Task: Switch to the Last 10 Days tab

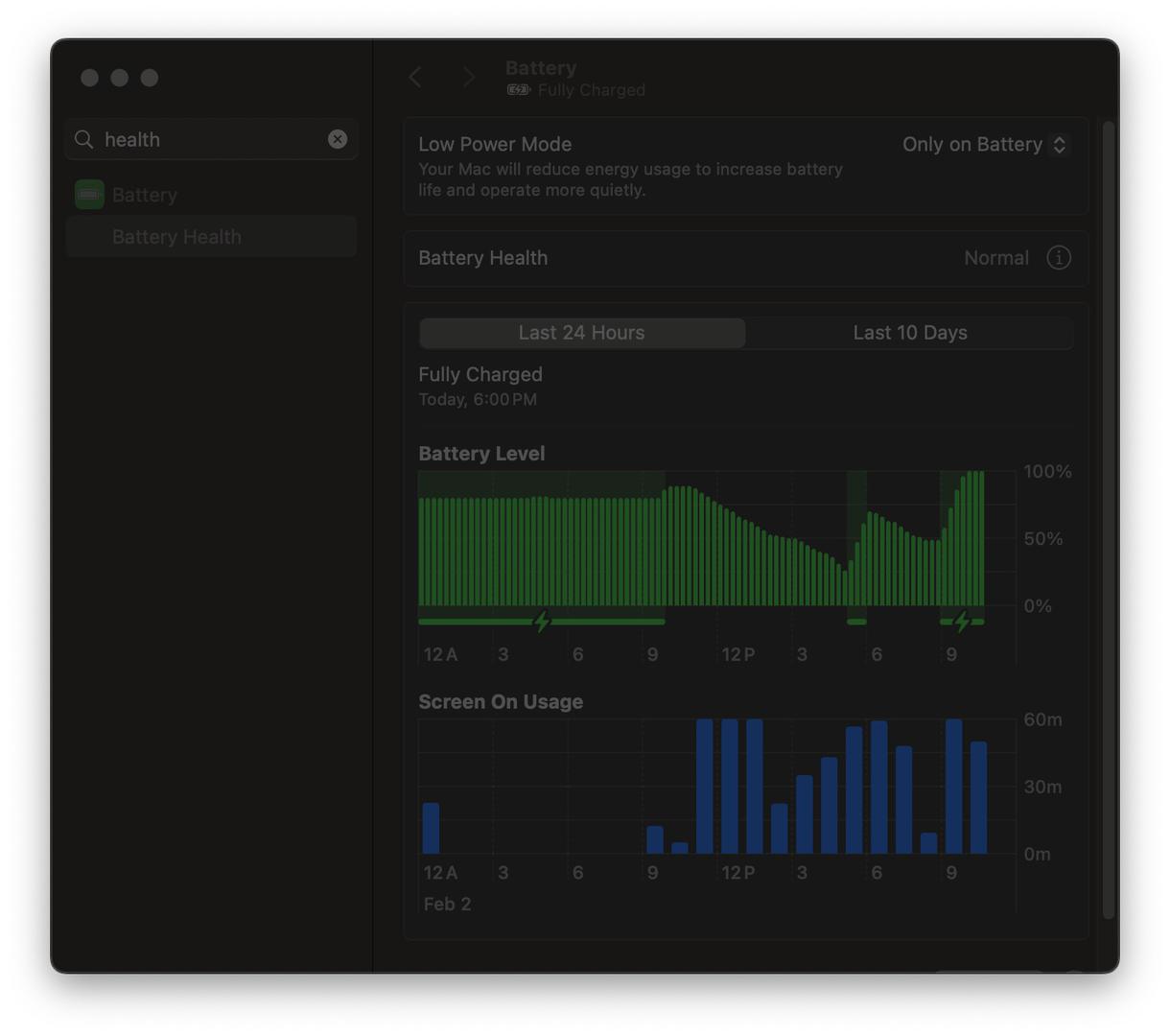Action: pyautogui.click(x=909, y=333)
